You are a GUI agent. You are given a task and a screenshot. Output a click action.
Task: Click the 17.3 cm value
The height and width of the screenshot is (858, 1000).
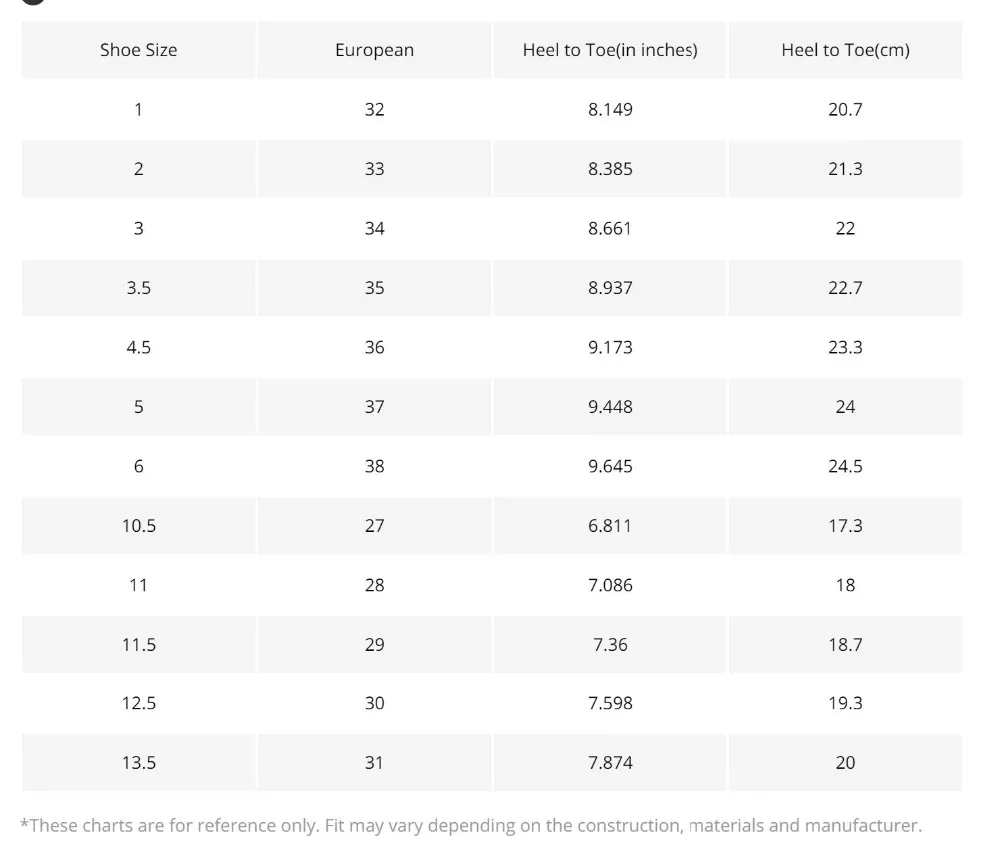tap(845, 526)
